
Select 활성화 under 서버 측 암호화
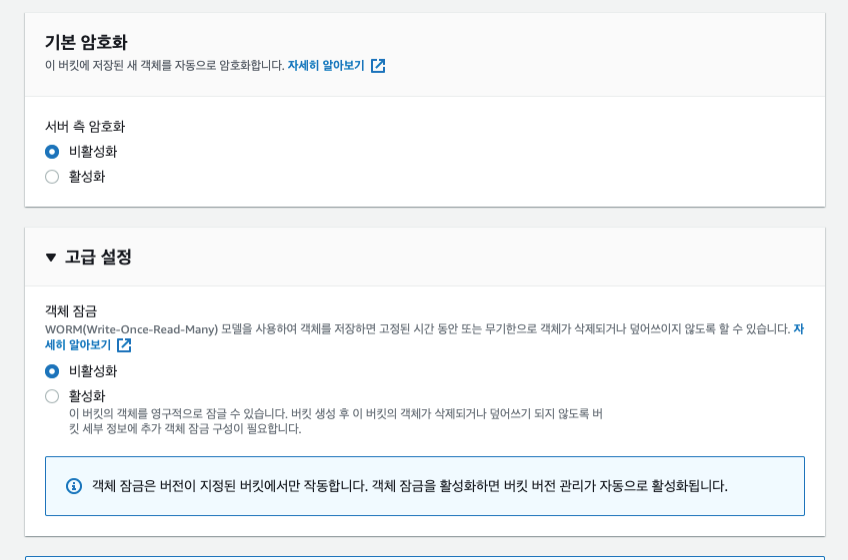coord(52,176)
